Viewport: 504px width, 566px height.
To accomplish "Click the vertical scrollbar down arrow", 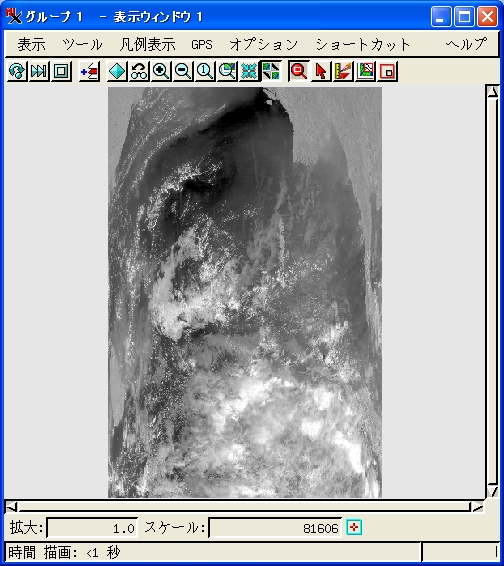I will [x=492, y=490].
